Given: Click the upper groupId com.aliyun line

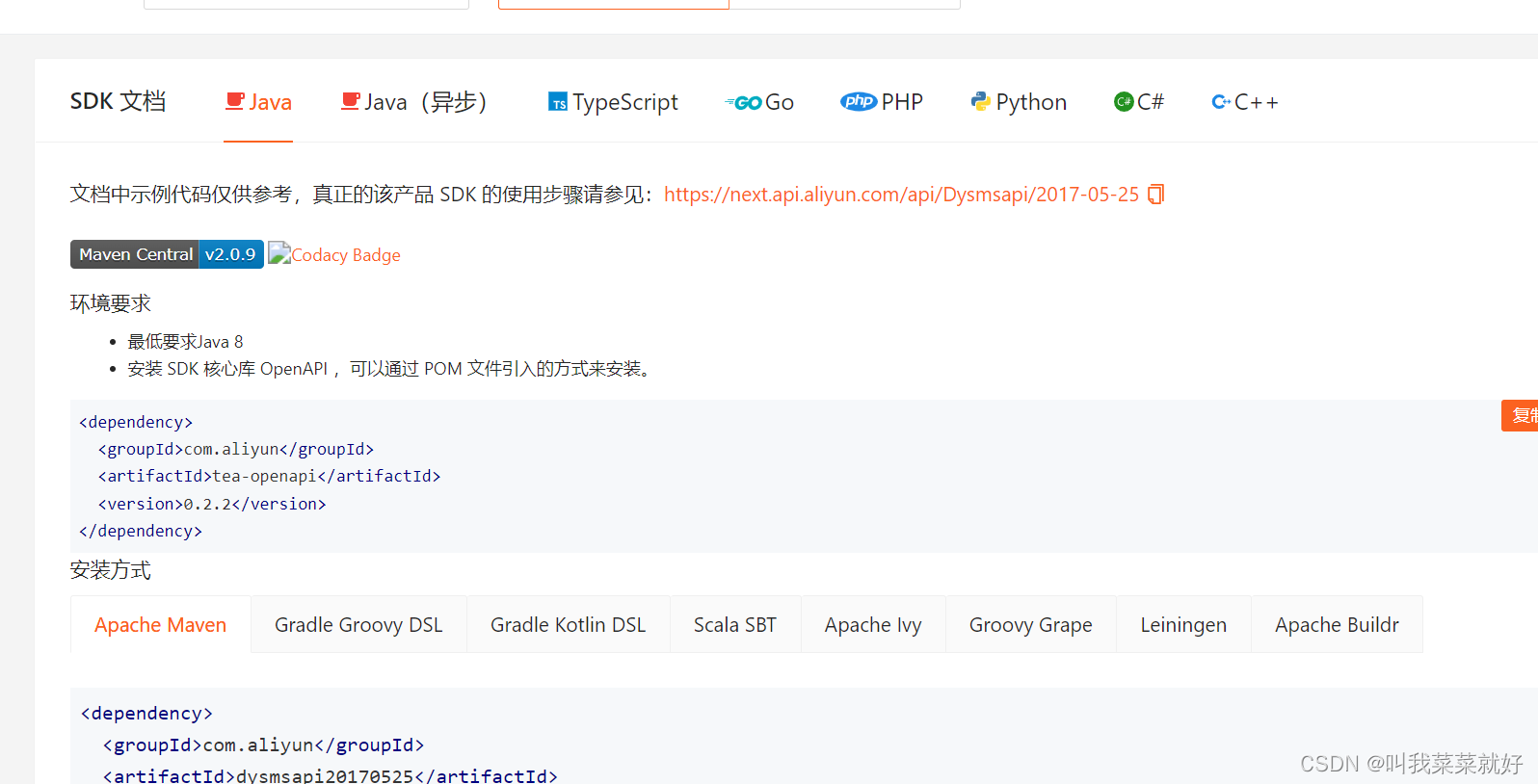Looking at the screenshot, I should click(236, 449).
